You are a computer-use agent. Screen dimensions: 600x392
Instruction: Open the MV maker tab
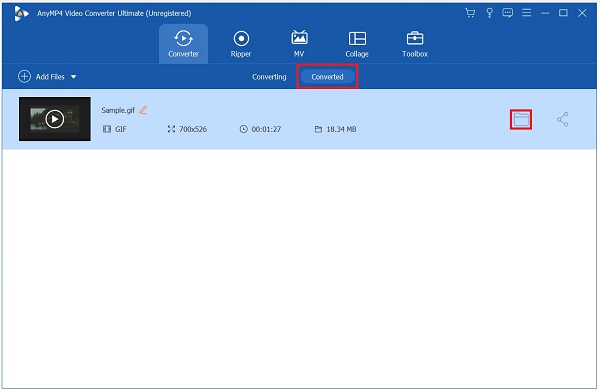(299, 44)
